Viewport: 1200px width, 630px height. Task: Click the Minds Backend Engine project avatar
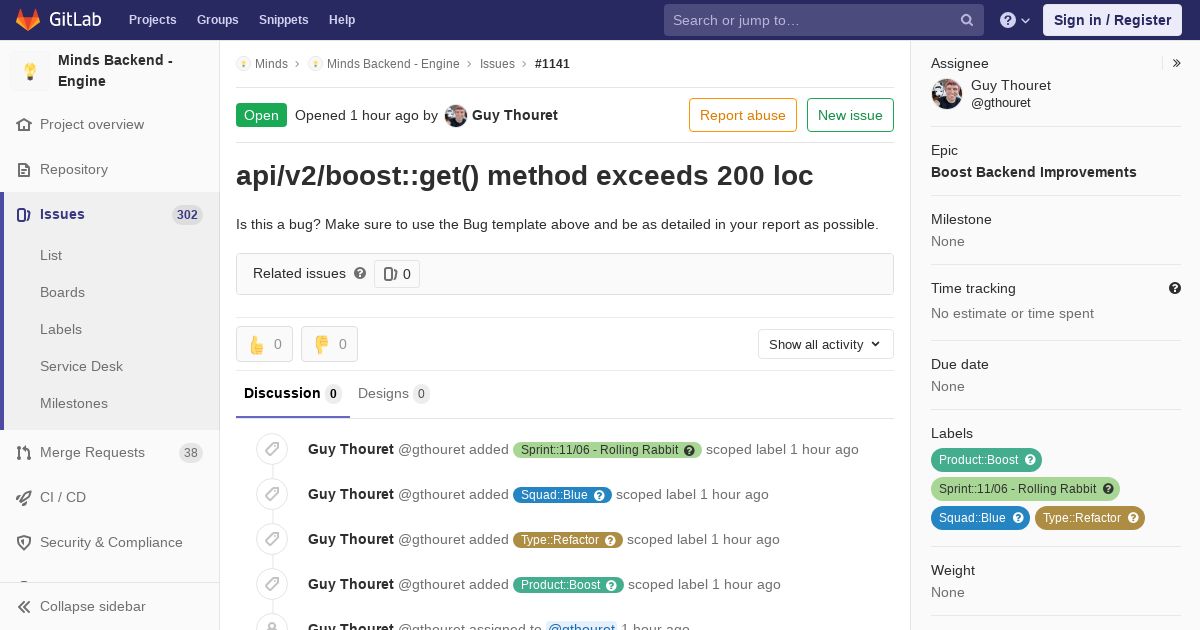pyautogui.click(x=30, y=71)
